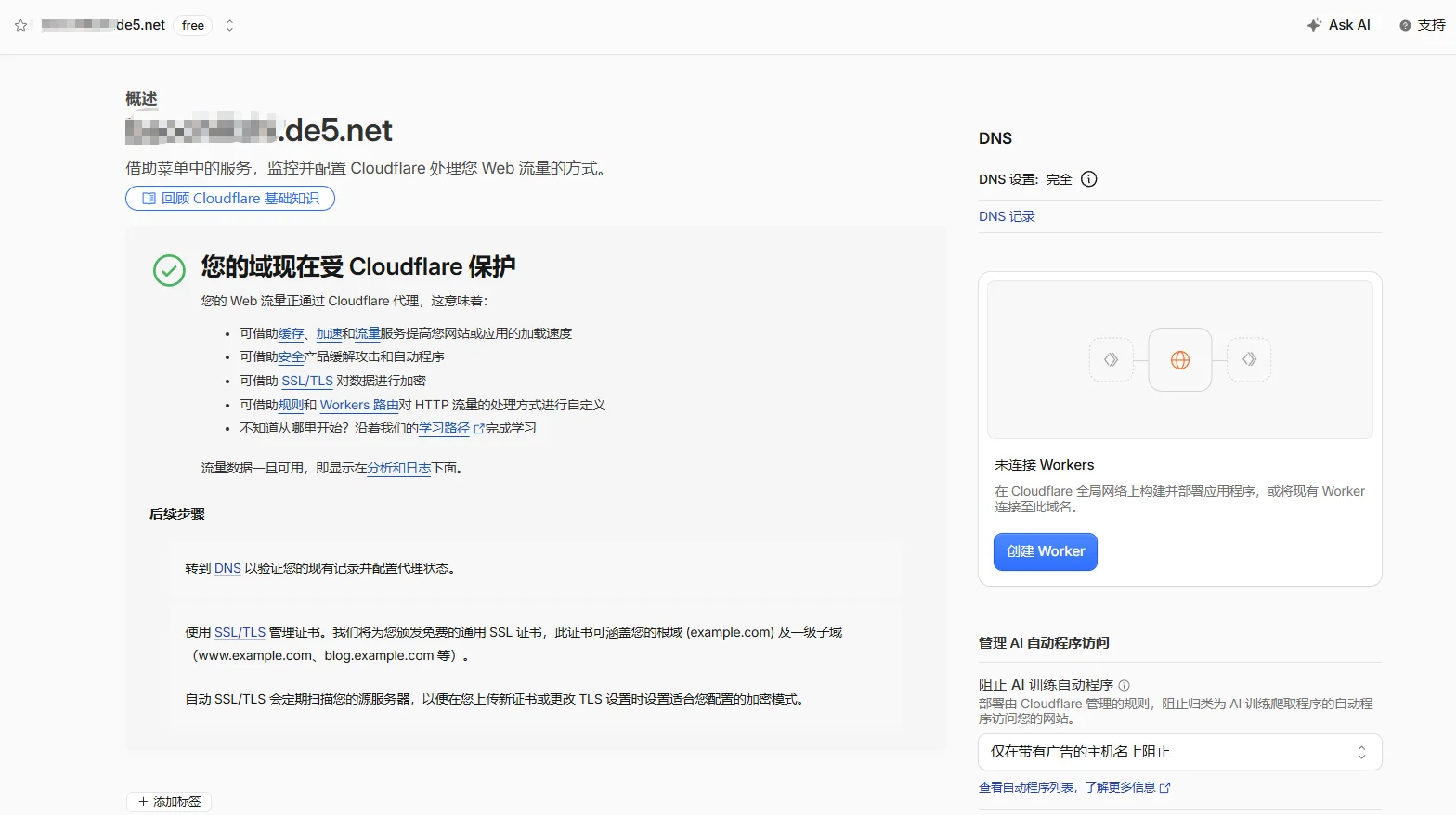Viewport: 1456px width, 815px height.
Task: Open SSL/TLS link in 管理证书 step
Action: tap(240, 632)
